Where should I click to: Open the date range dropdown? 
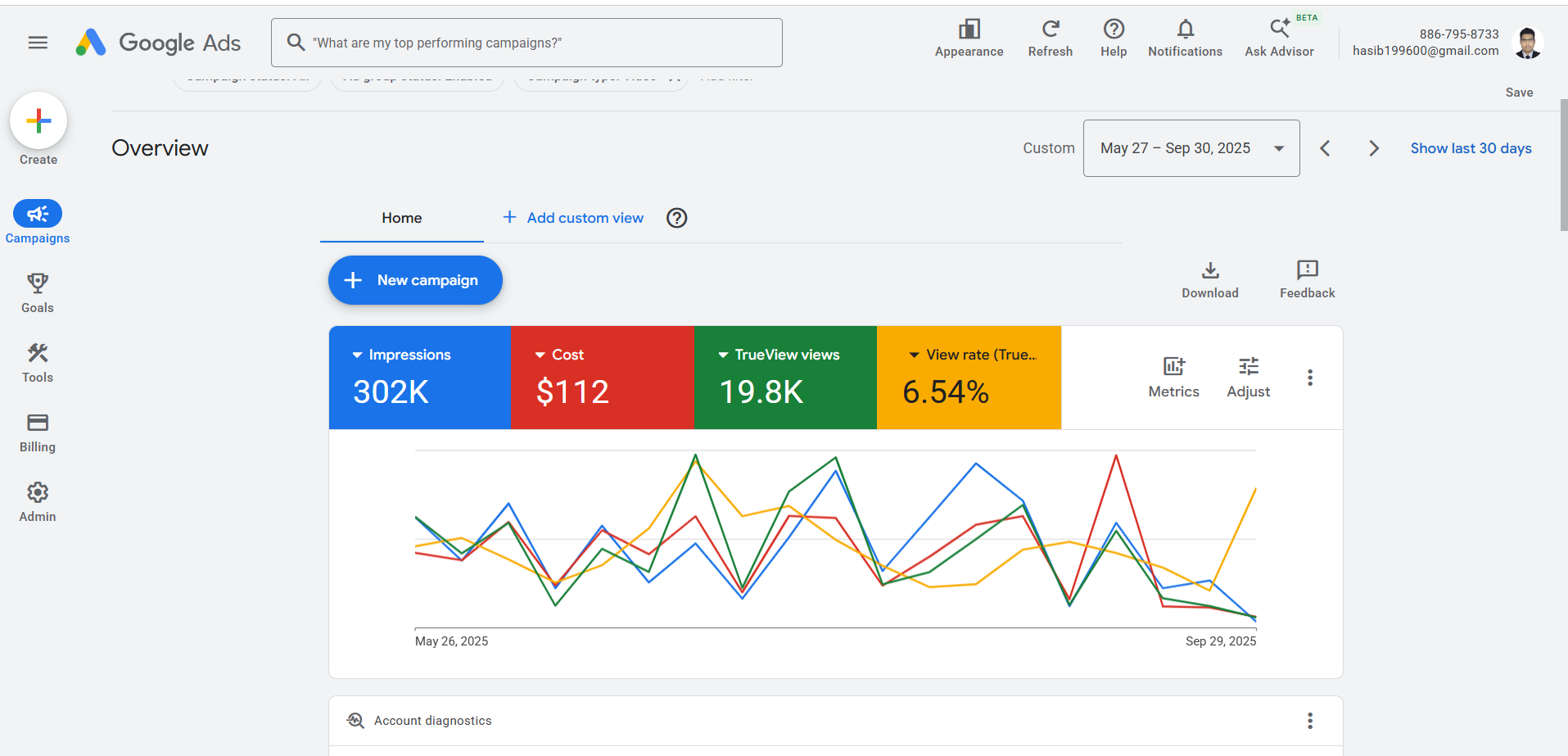pyautogui.click(x=1191, y=148)
